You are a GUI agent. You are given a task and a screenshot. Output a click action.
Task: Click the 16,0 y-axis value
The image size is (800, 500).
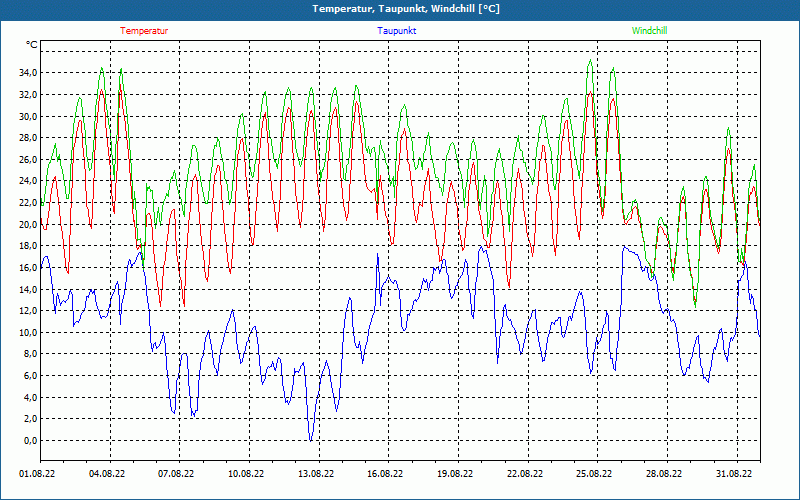pos(28,267)
